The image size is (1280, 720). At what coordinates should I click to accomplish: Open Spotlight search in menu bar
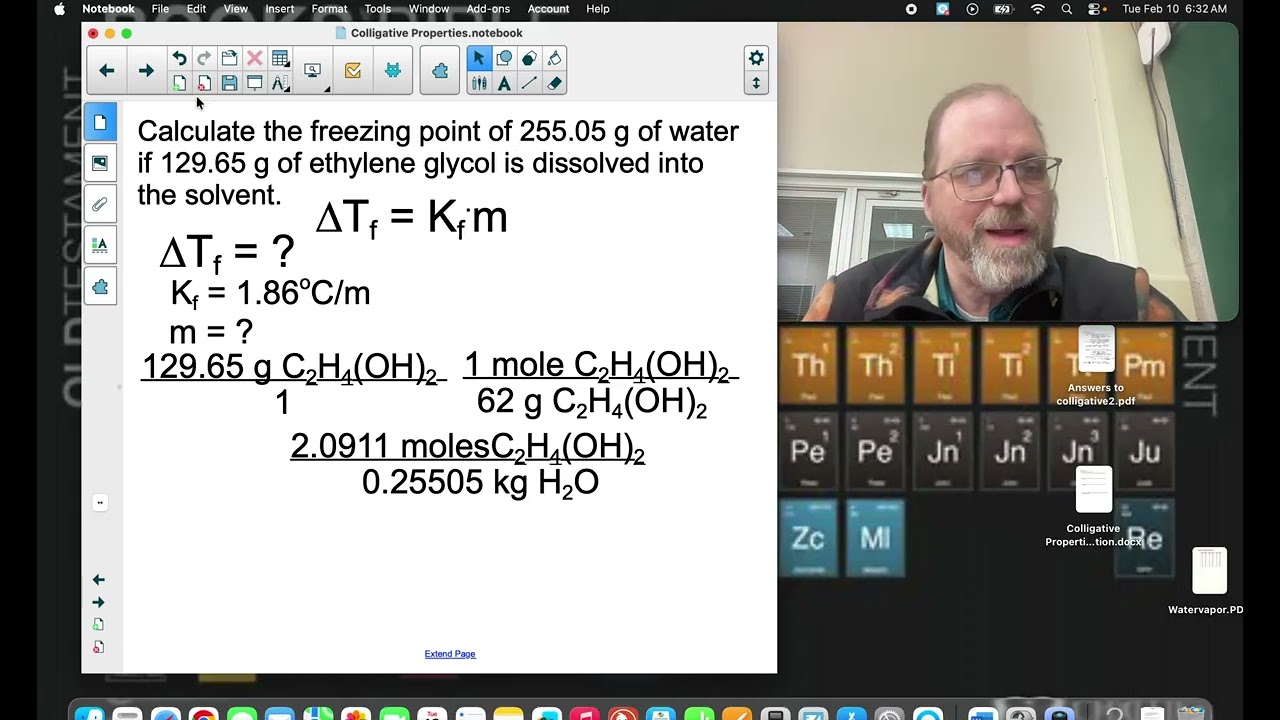[1067, 9]
